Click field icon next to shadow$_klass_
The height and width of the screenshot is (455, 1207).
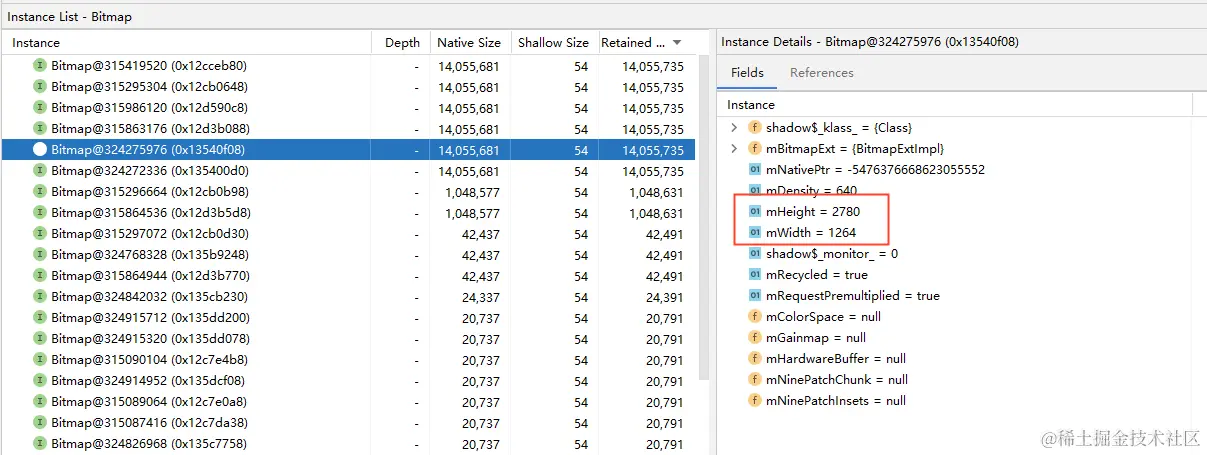pos(755,128)
